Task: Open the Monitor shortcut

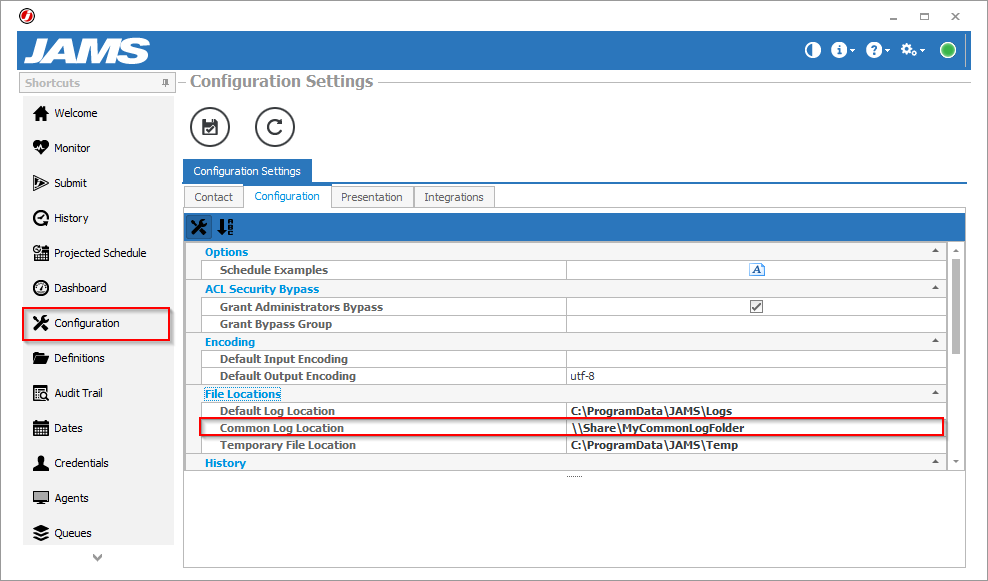Action: (61, 148)
